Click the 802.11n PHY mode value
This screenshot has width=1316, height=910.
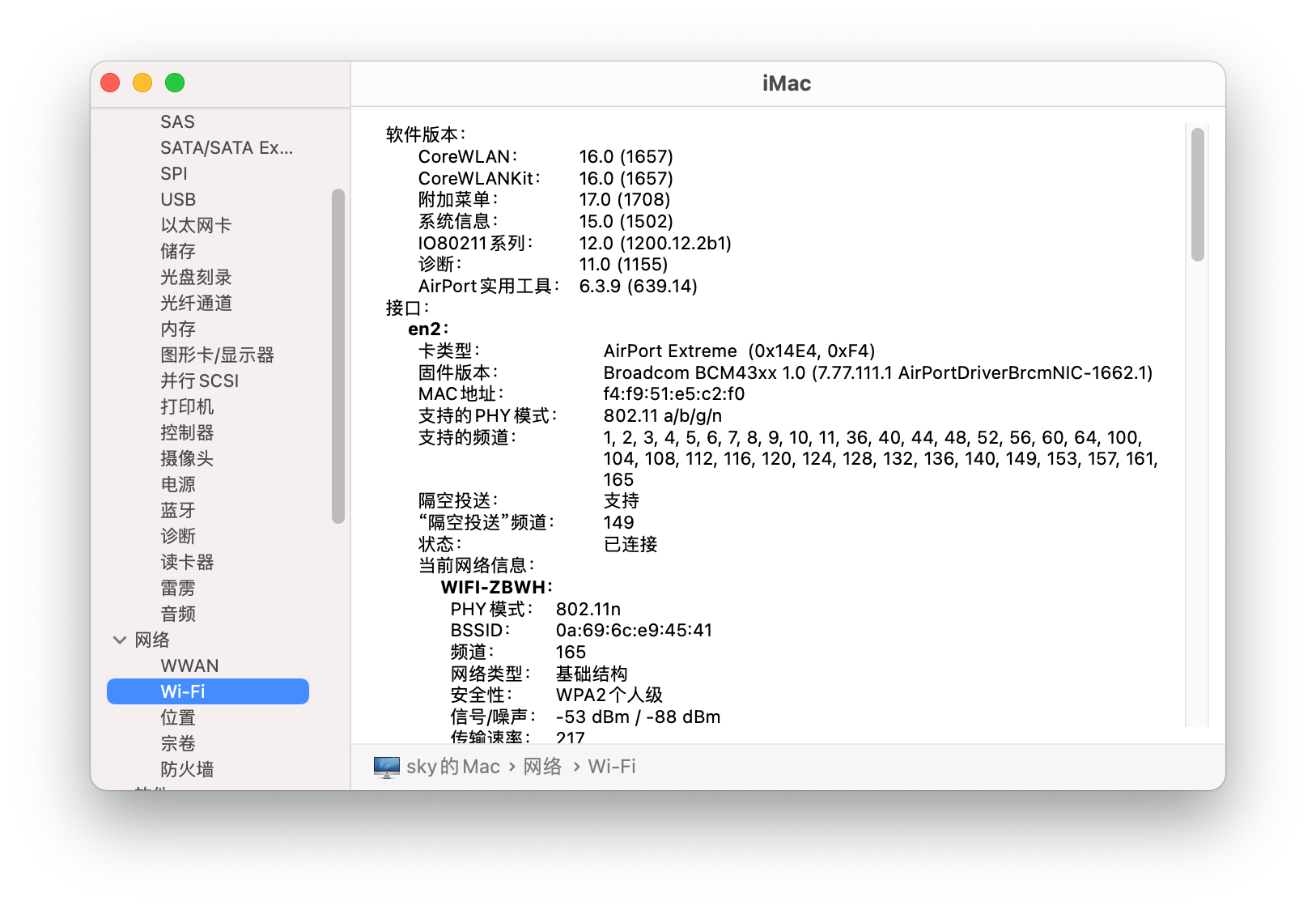pos(588,610)
